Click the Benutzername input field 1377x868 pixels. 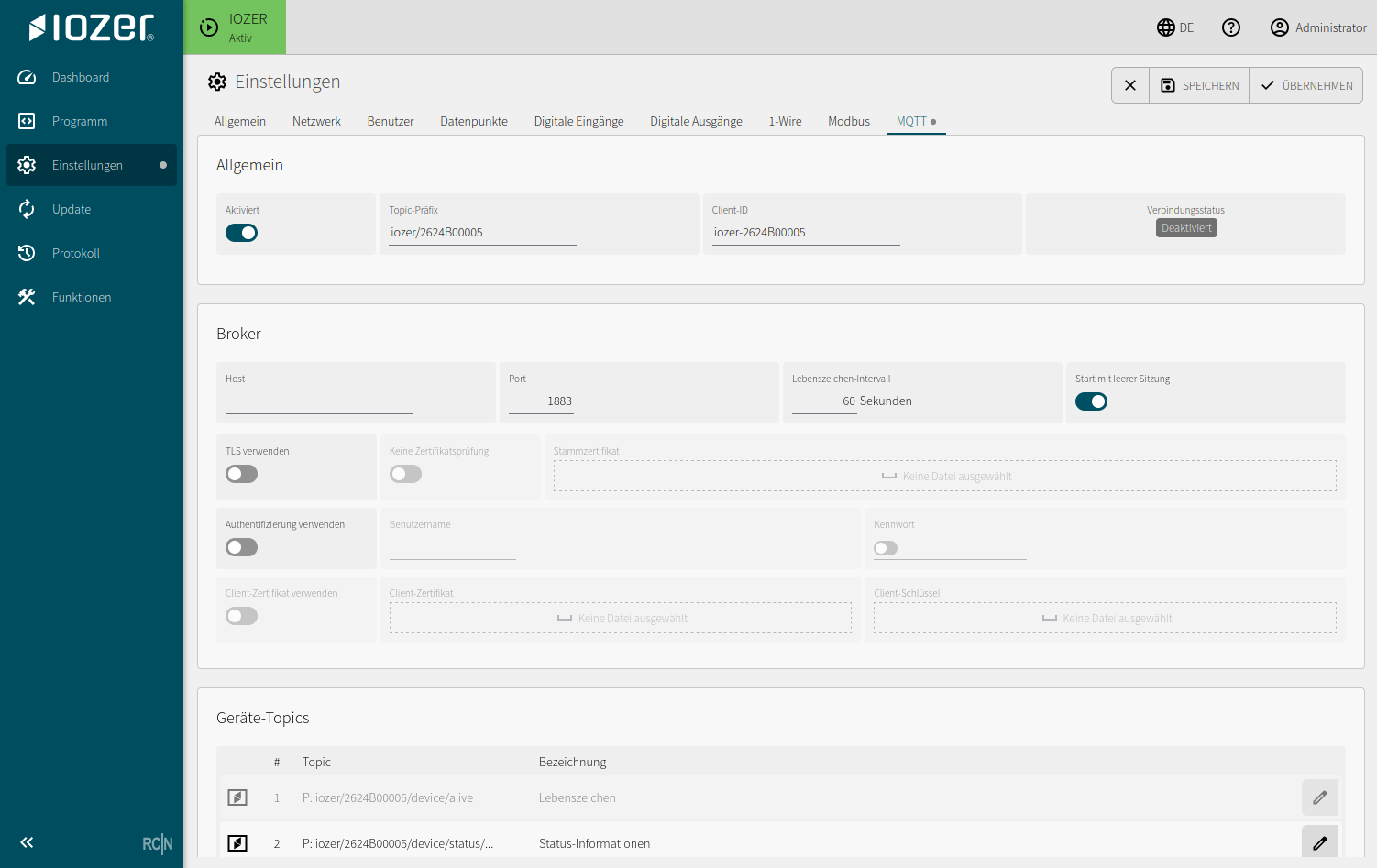(453, 547)
